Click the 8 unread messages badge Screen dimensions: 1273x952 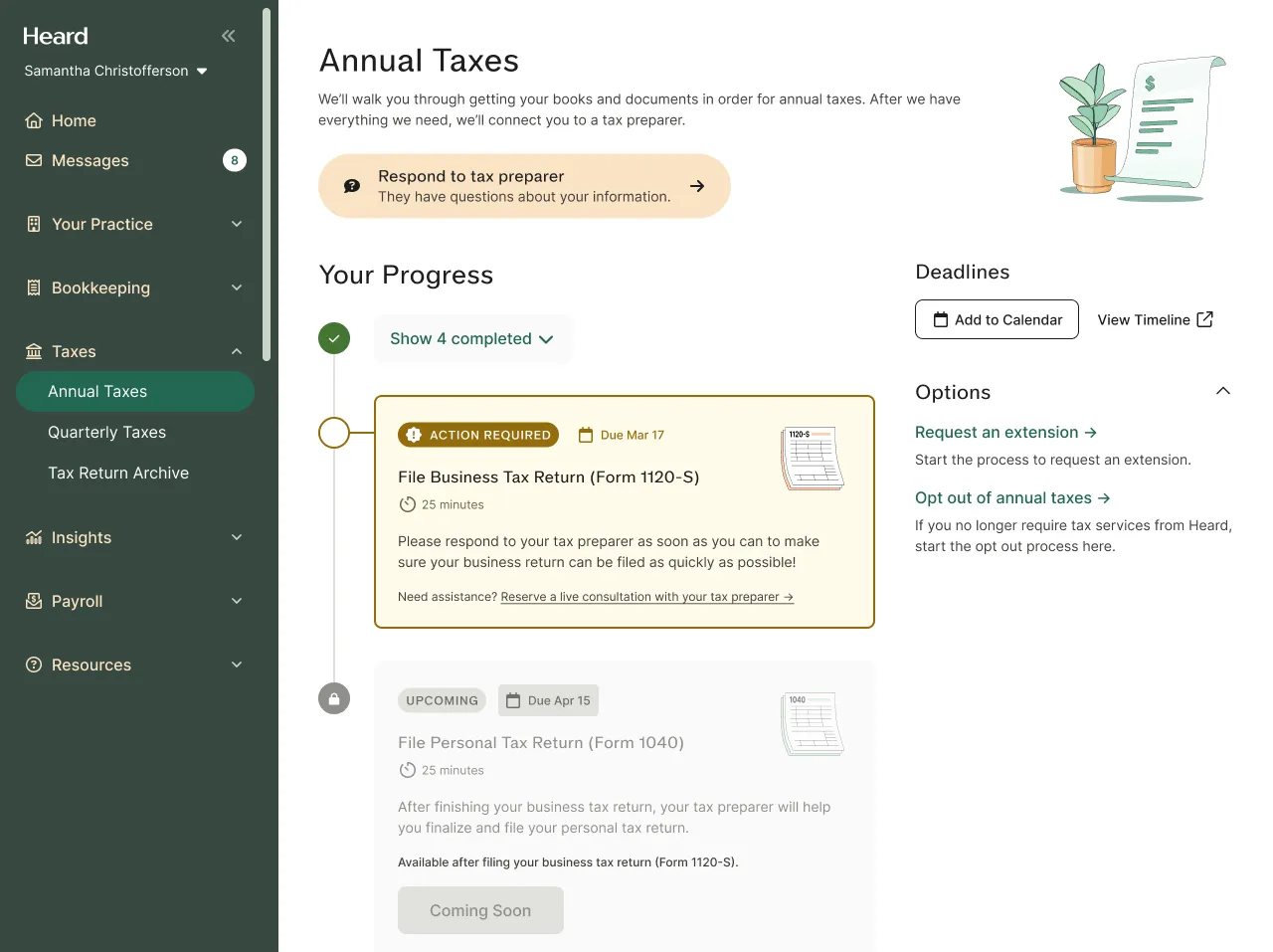(x=235, y=160)
